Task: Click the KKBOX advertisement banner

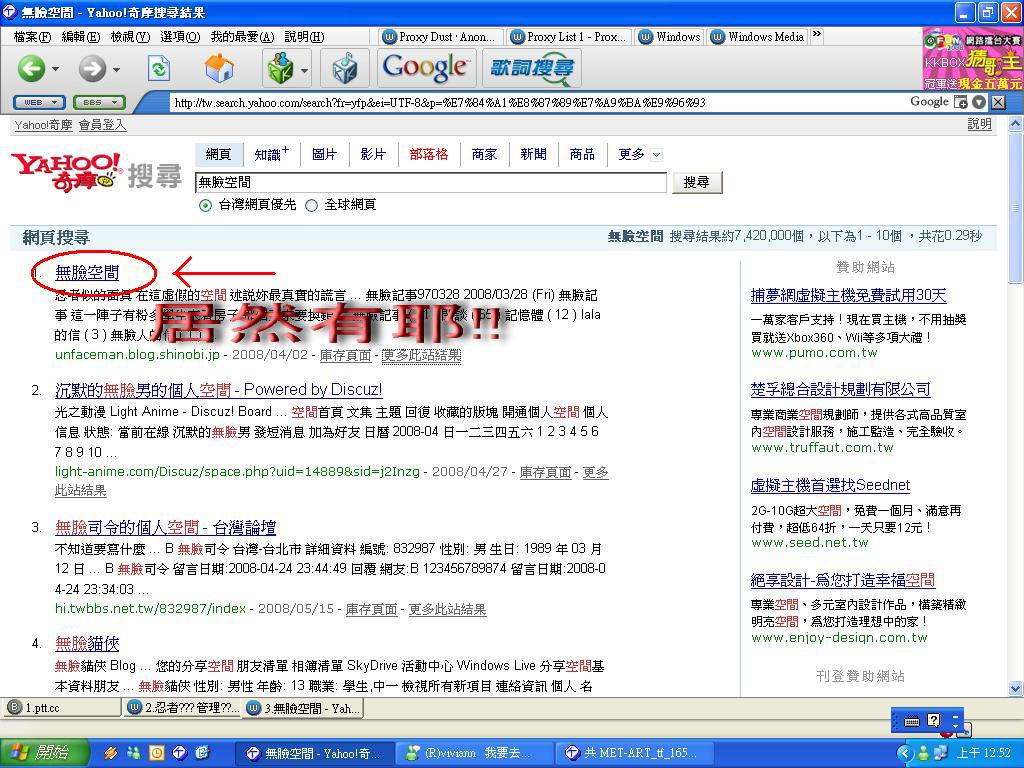Action: (973, 59)
